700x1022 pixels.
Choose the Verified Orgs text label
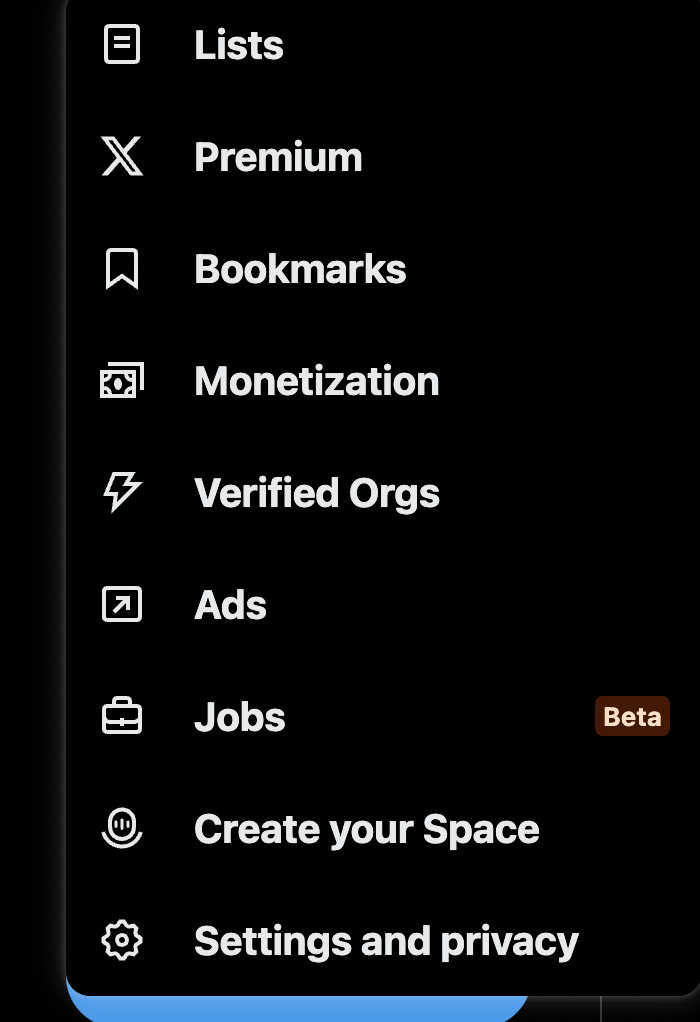coord(316,493)
